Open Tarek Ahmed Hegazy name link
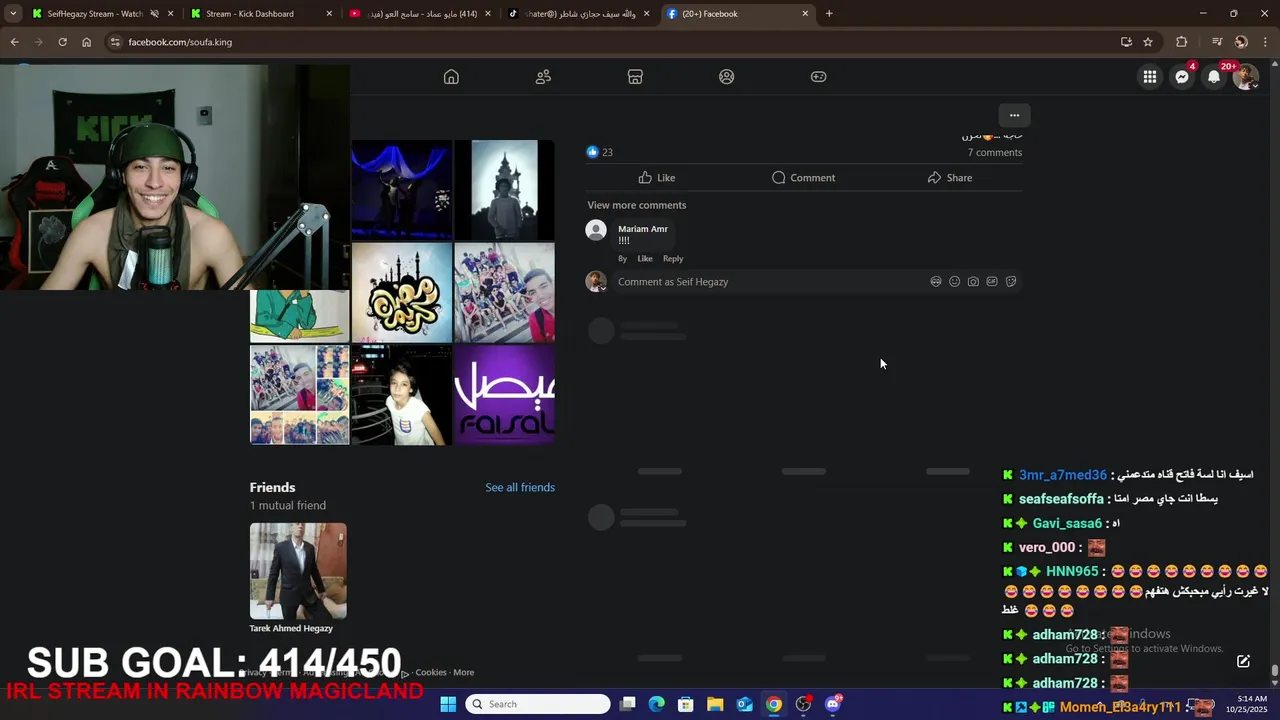The height and width of the screenshot is (720, 1280). pyautogui.click(x=291, y=628)
